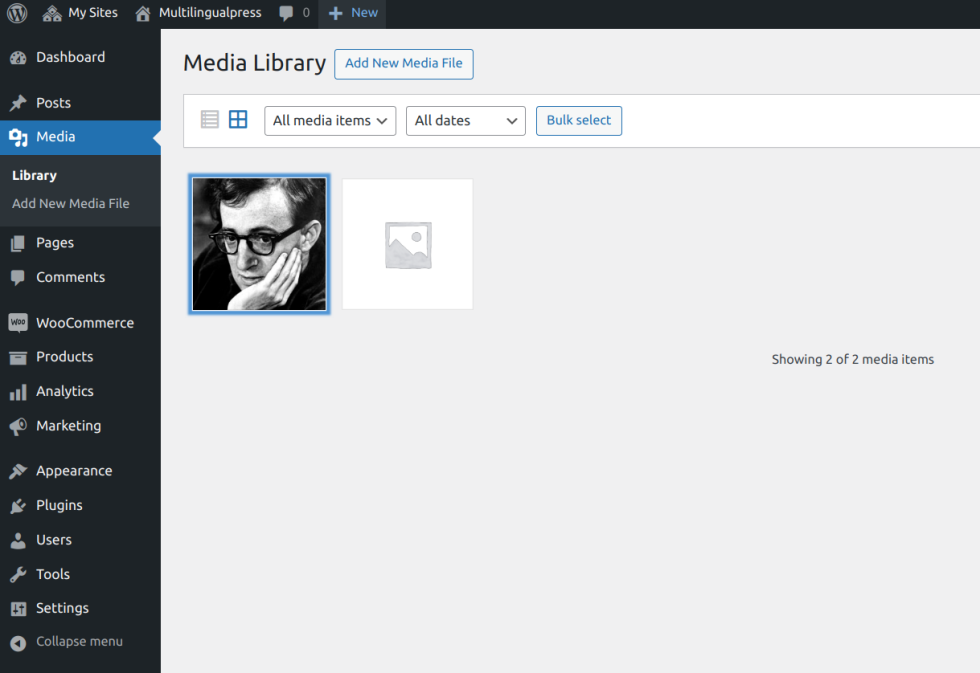This screenshot has width=980, height=673.
Task: Open Settings menu label
Action: click(x=62, y=609)
